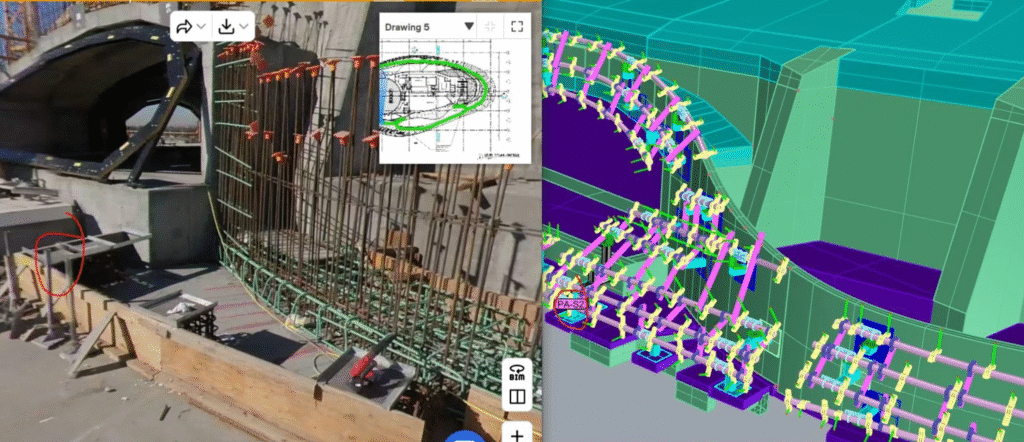
Task: Click the download icon
Action: pyautogui.click(x=227, y=26)
